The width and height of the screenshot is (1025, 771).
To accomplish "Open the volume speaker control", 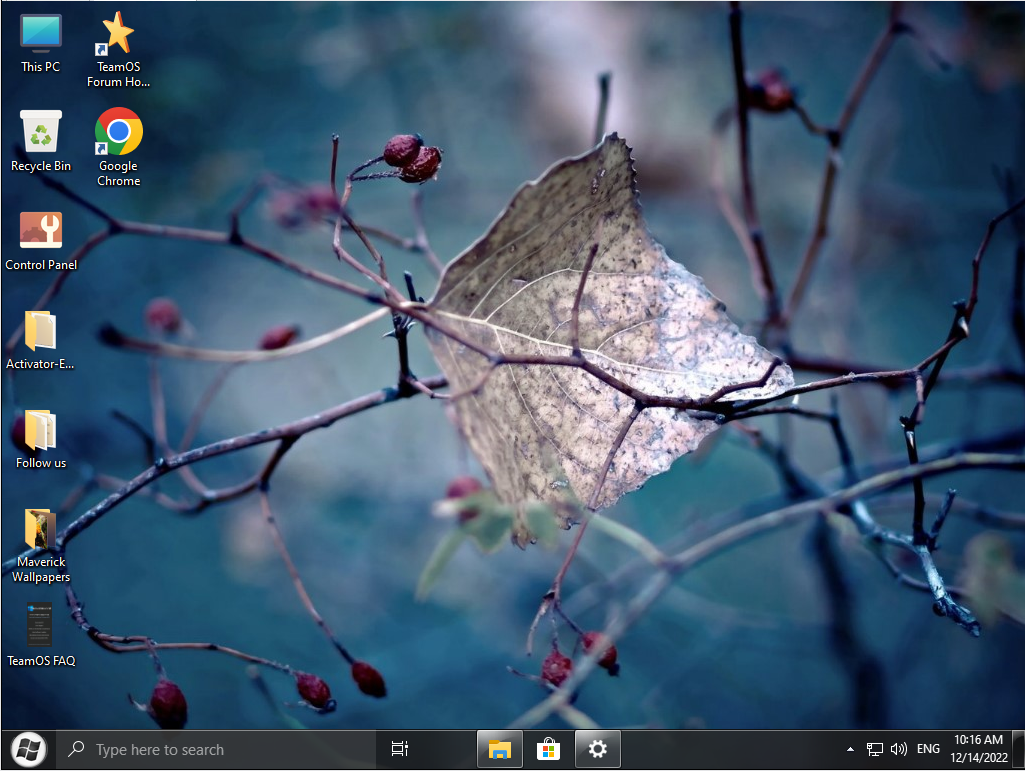I will click(x=898, y=749).
